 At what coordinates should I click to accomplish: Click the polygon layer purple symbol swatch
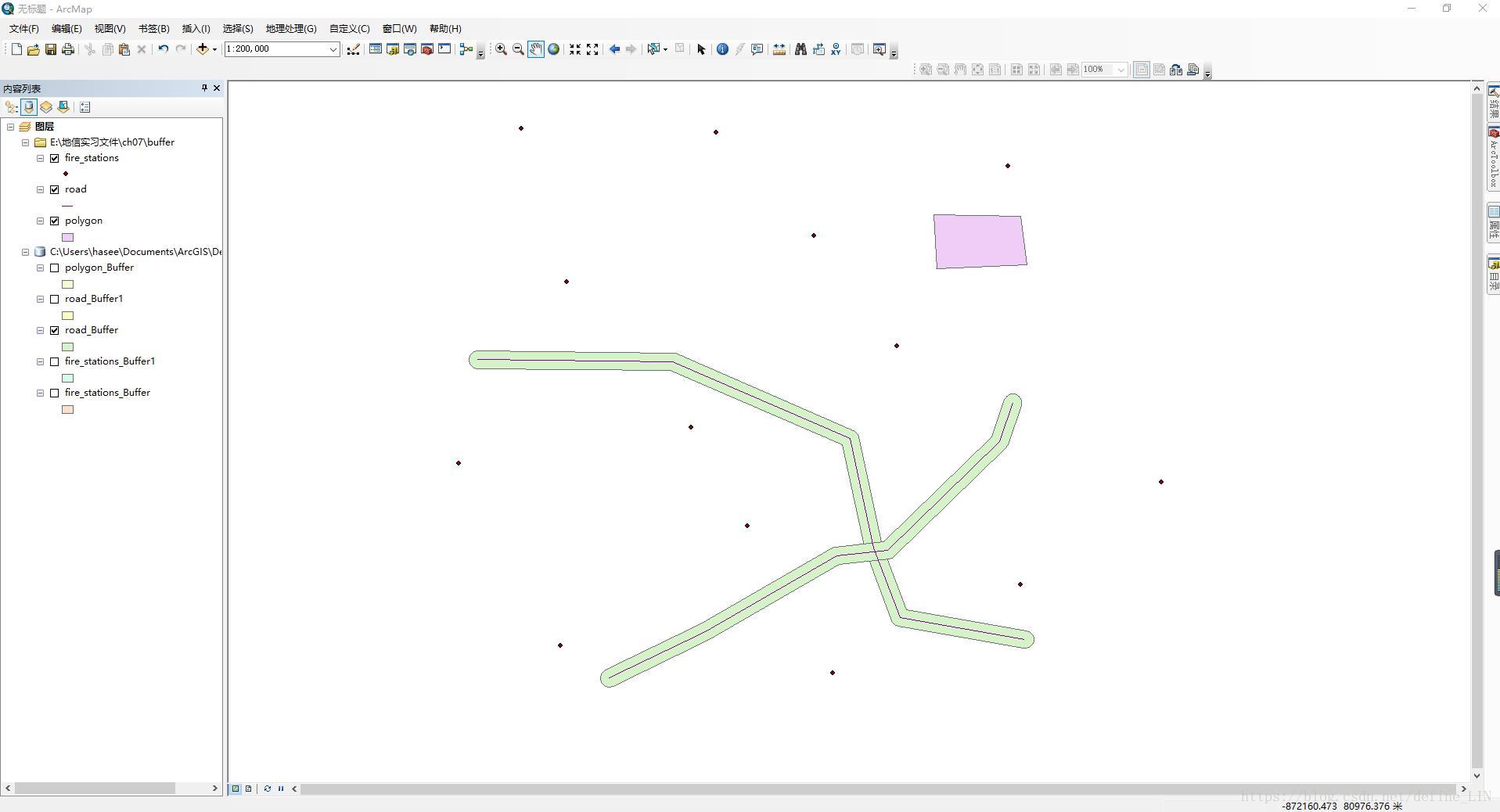68,237
